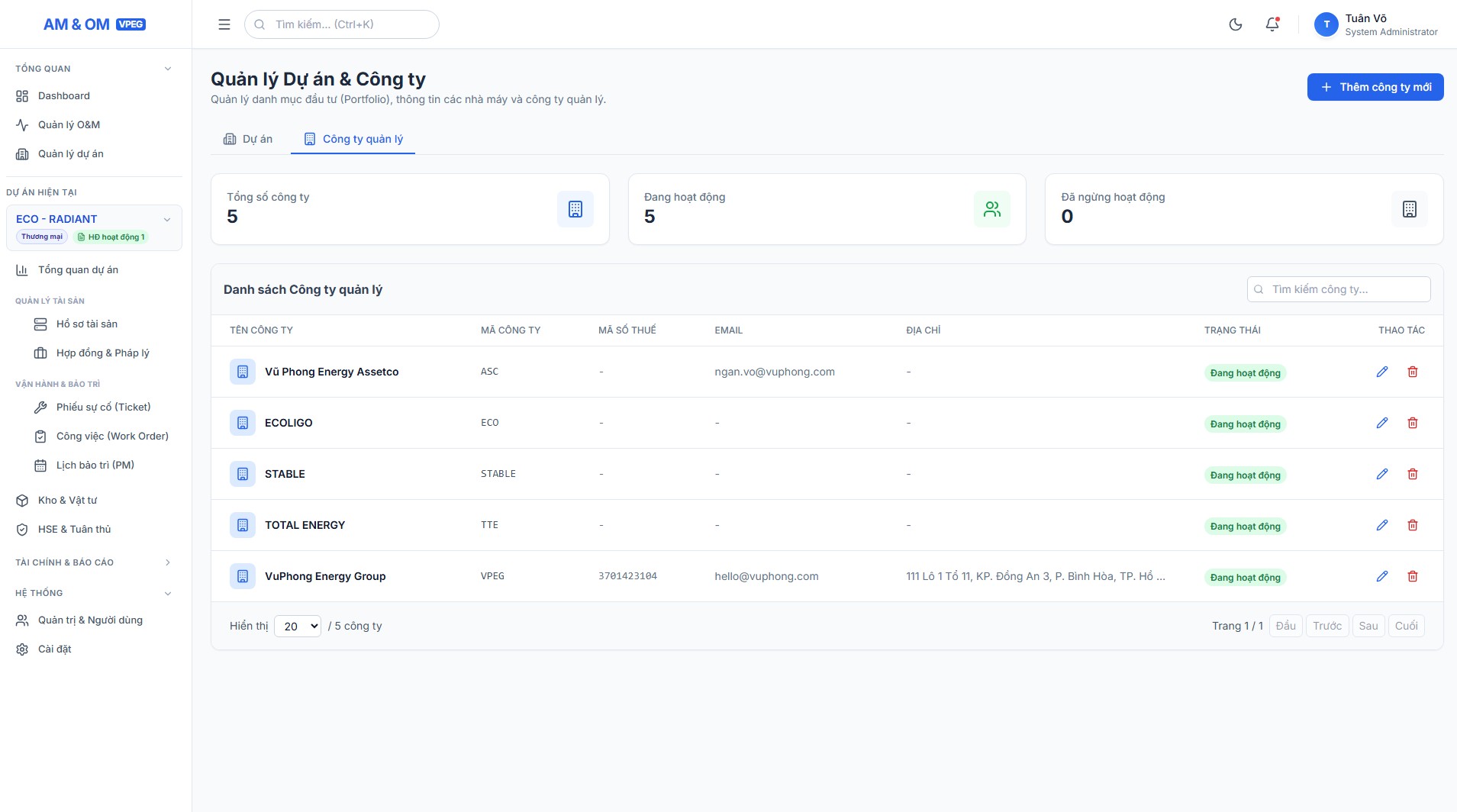Click the building icon beside ECOLIGO
This screenshot has height=812, width=1457.
243,423
